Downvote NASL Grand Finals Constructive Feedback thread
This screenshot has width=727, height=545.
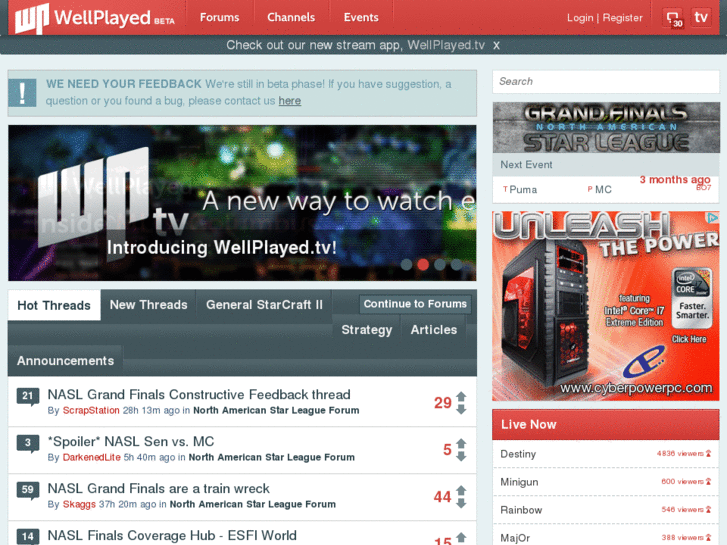[x=461, y=409]
